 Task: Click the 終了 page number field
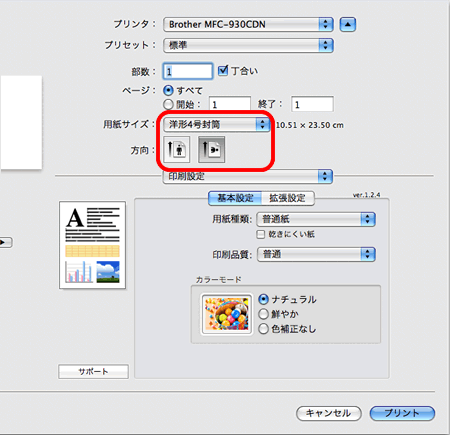pyautogui.click(x=312, y=104)
